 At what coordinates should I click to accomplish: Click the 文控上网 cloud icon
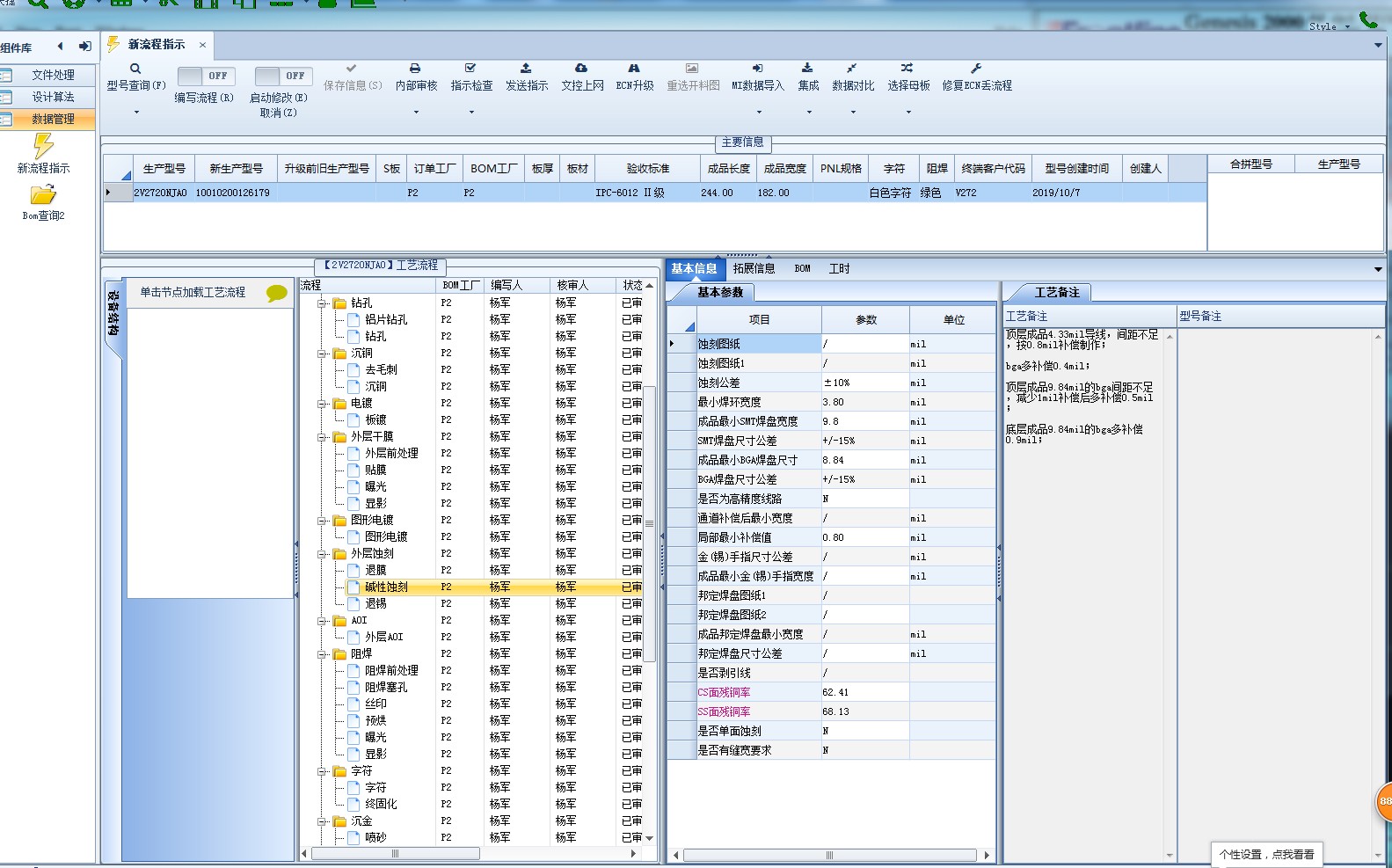point(581,68)
